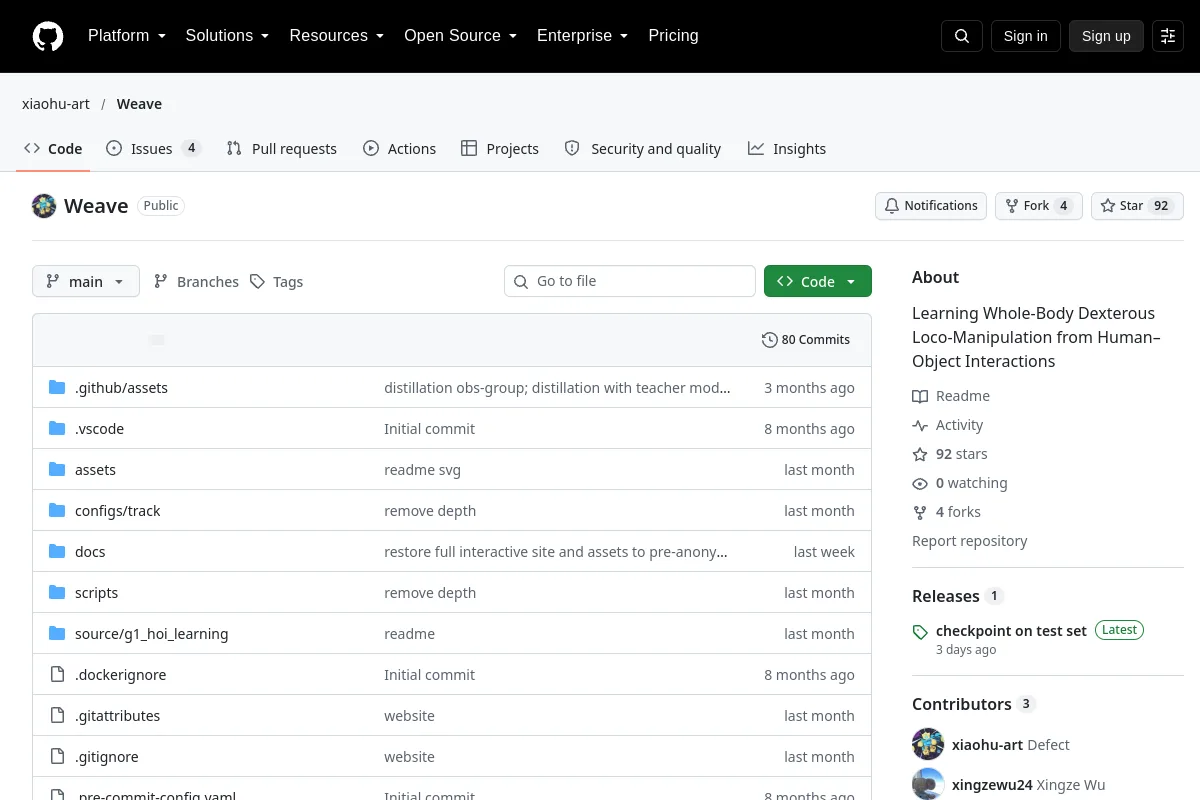Viewport: 1200px width, 800px height.
Task: Click the Go to file search field
Action: [630, 281]
